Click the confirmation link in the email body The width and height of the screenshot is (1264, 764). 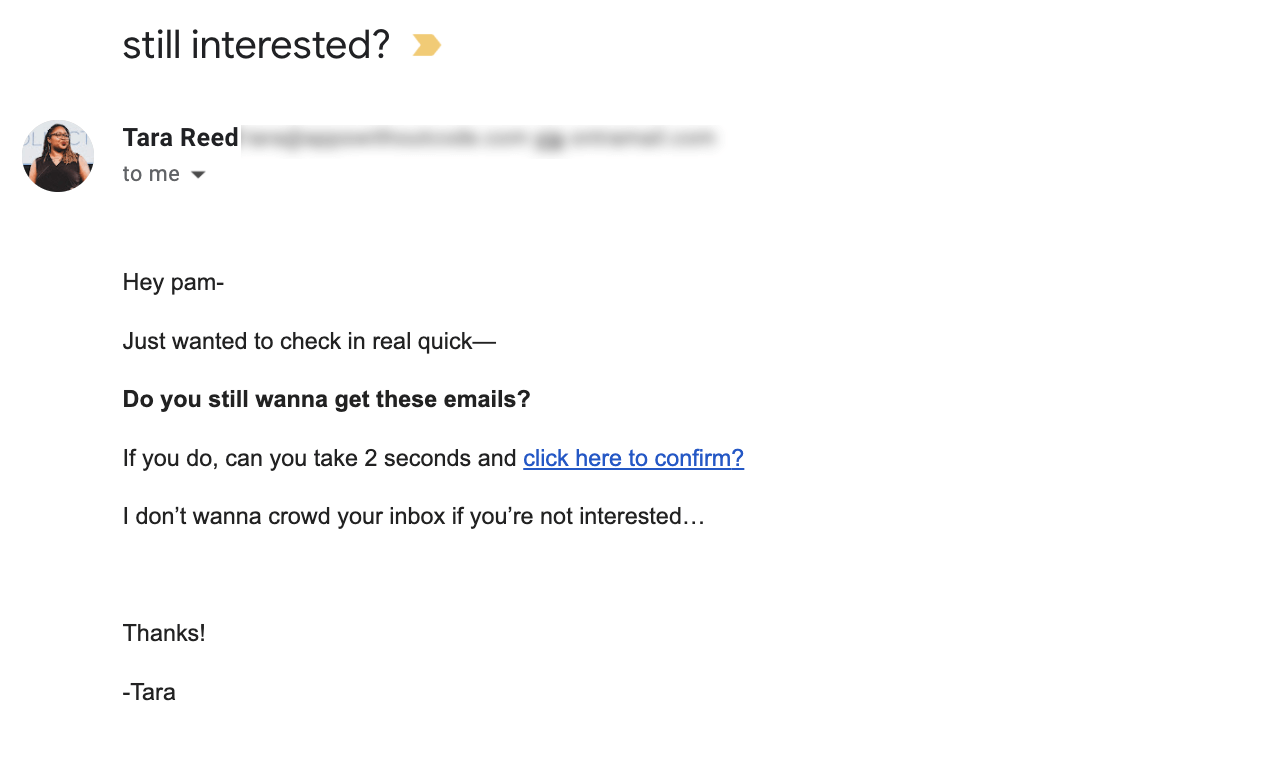[x=633, y=457]
